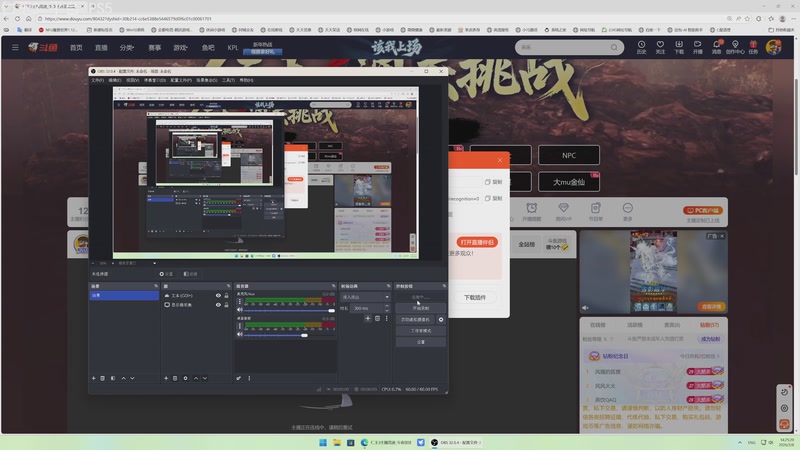Remove transition with trash icon
Screen dimensions: 800x450
378,318
